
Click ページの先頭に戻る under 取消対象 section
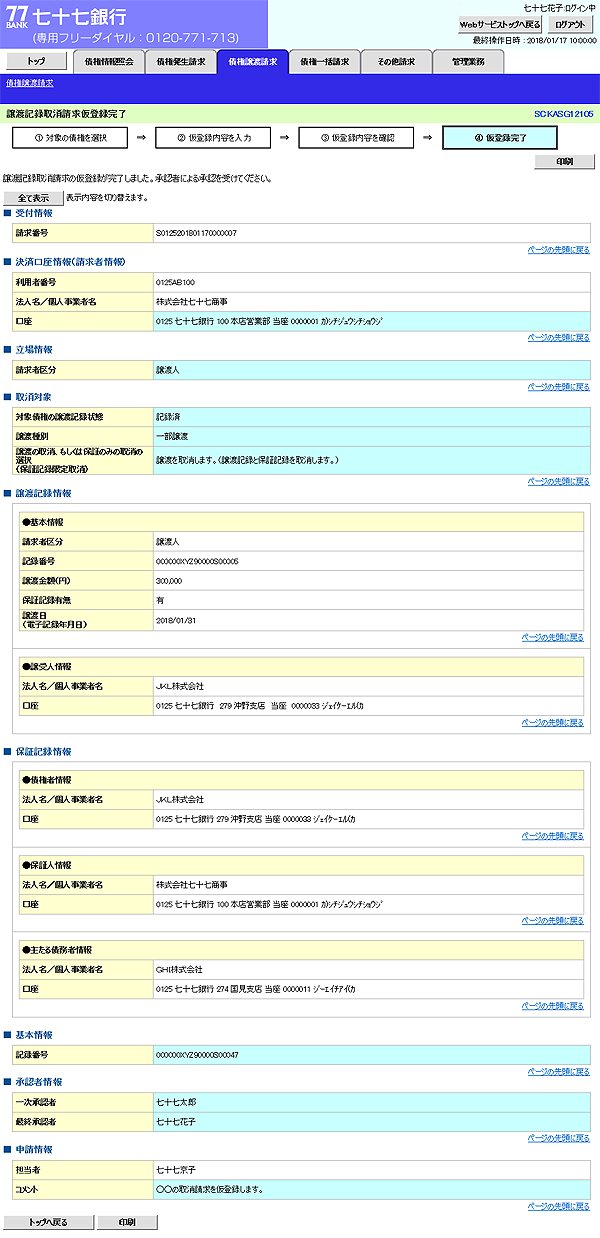(558, 481)
